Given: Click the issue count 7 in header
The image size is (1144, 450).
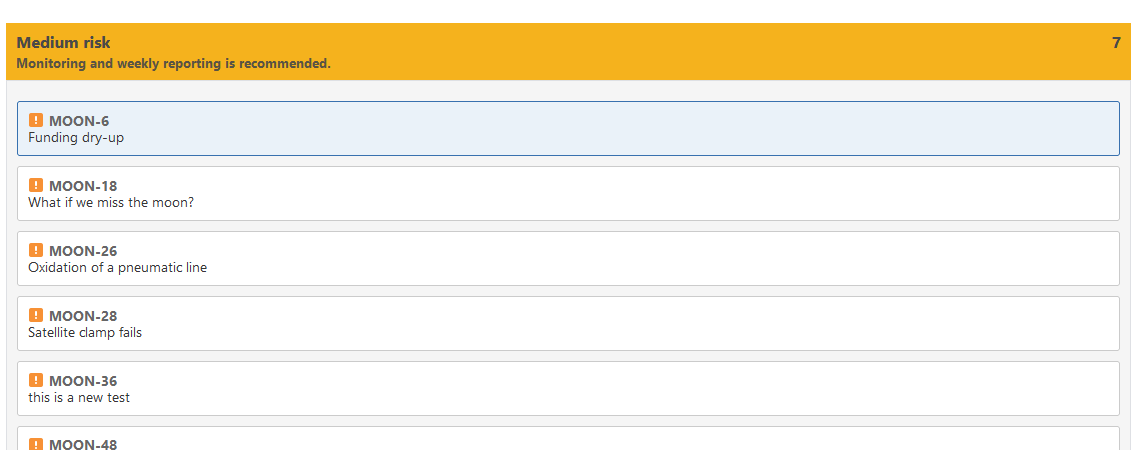Looking at the screenshot, I should (x=1116, y=43).
